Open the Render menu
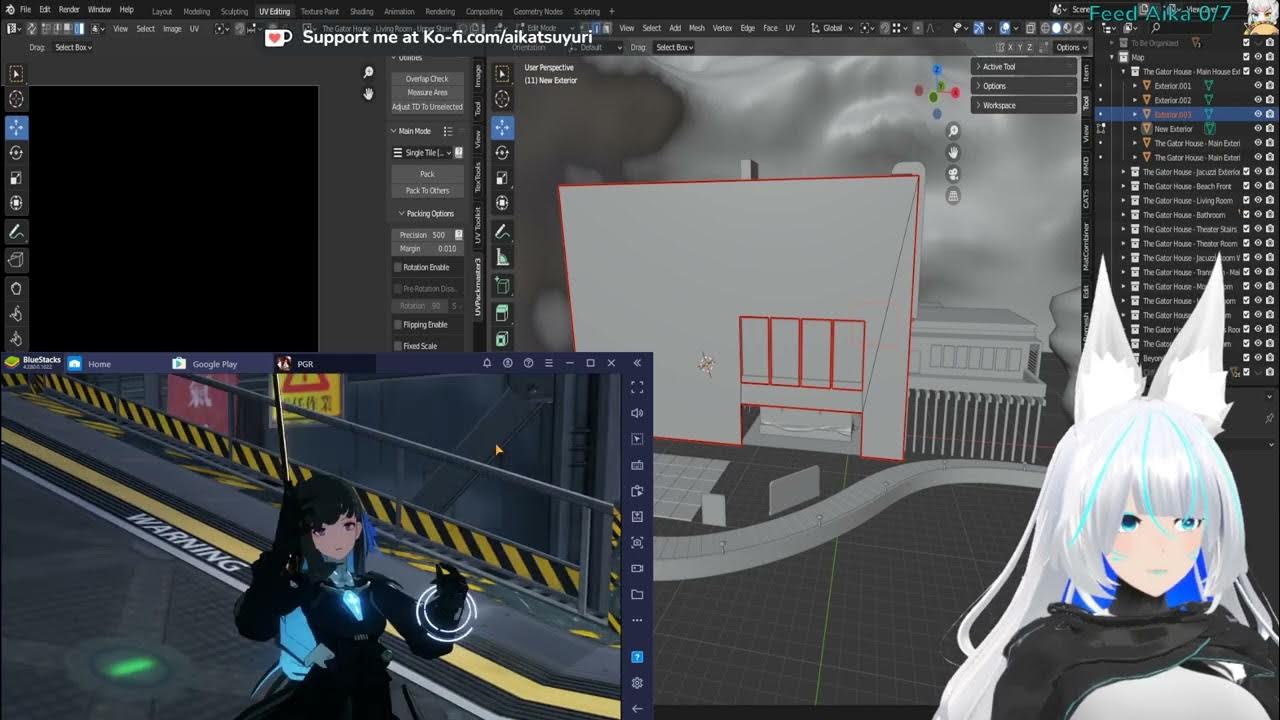 pos(69,9)
